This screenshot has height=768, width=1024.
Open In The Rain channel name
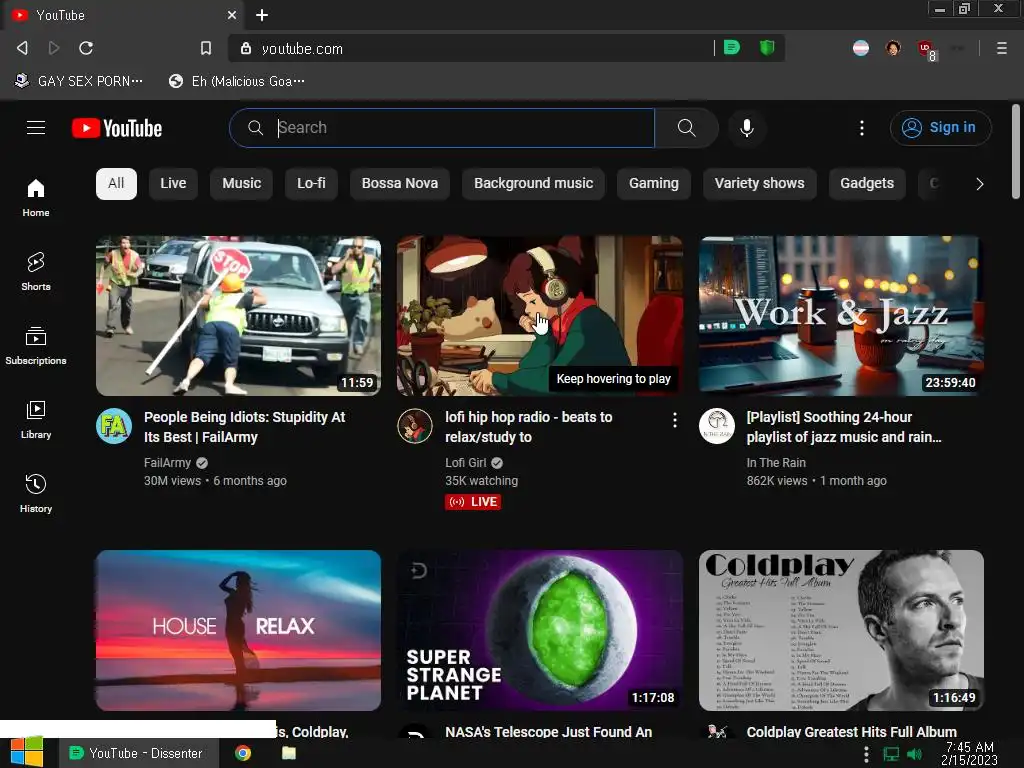[776, 462]
